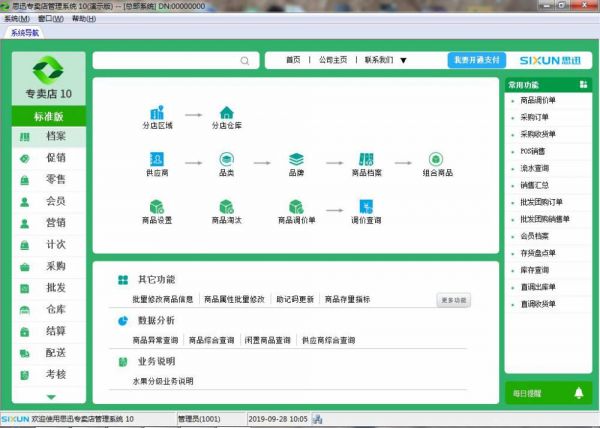Open the 组合商品 icon
The image size is (600, 428).
(x=436, y=159)
